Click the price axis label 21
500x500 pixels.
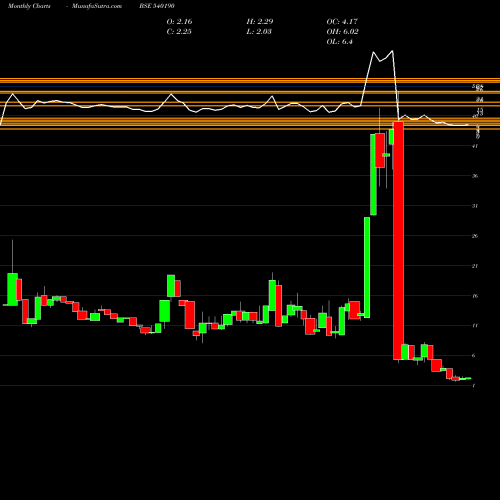[475, 266]
